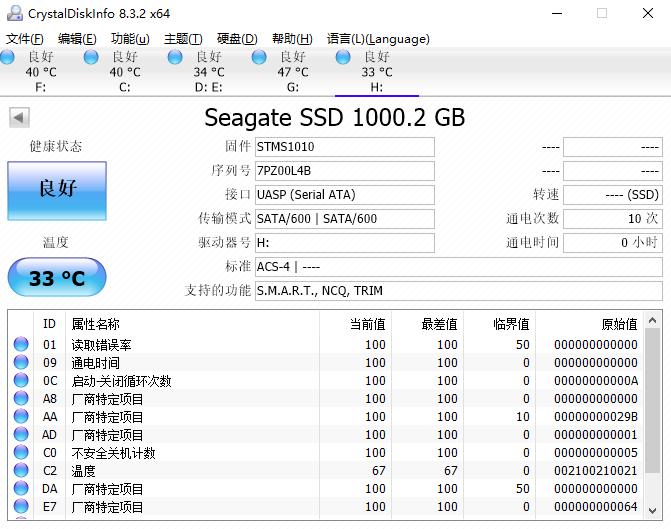Viewport: 671px width, 529px height.
Task: Click the 临界值 column header
Action: (x=499, y=324)
